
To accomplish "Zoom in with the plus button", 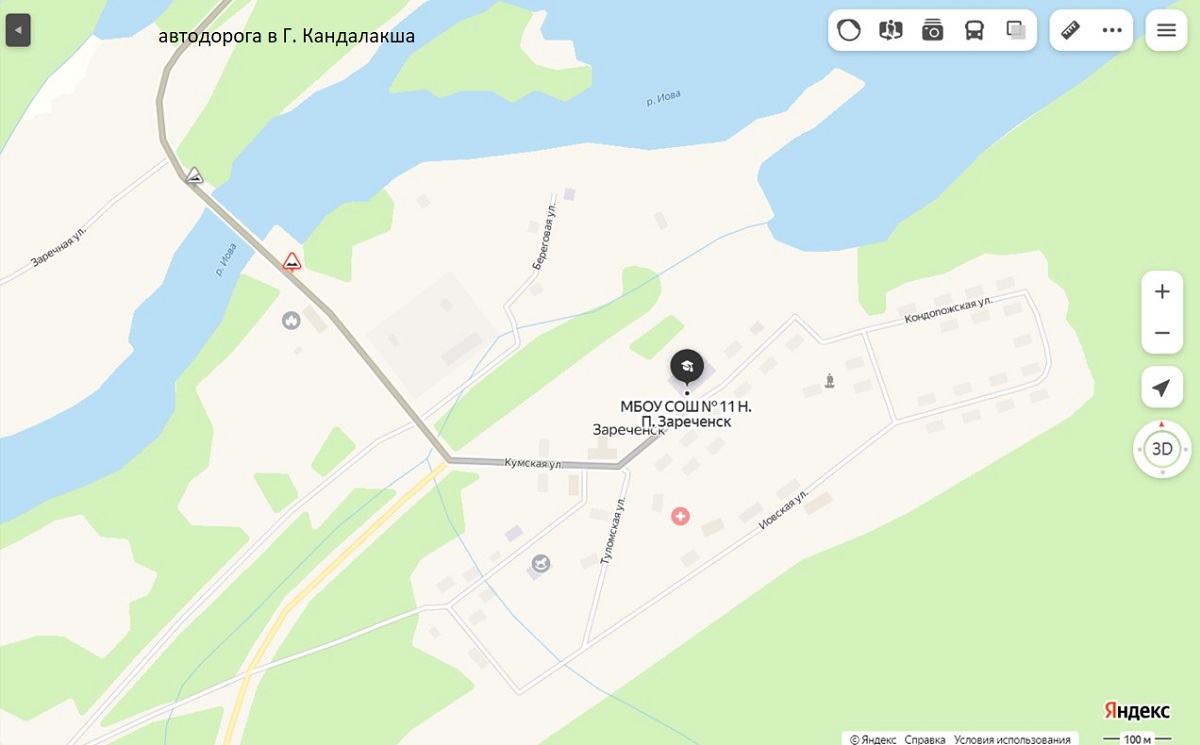I will [x=1162, y=292].
